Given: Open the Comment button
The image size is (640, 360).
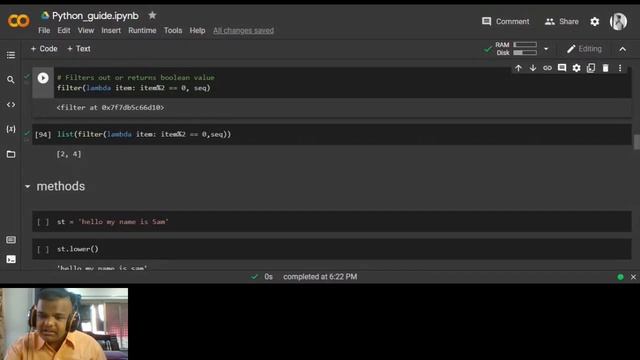Looking at the screenshot, I should pos(505,22).
